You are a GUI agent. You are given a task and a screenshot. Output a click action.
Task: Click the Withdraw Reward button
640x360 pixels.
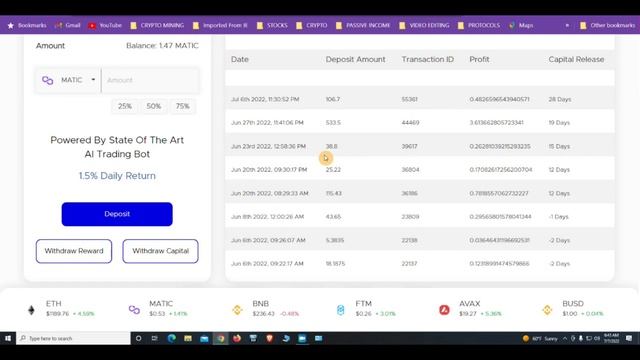tap(74, 251)
